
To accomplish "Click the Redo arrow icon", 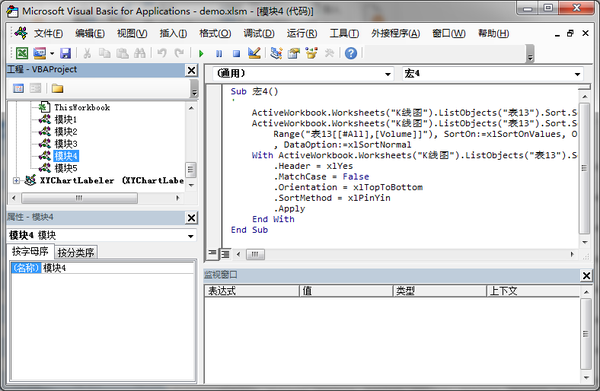I will [x=179, y=53].
